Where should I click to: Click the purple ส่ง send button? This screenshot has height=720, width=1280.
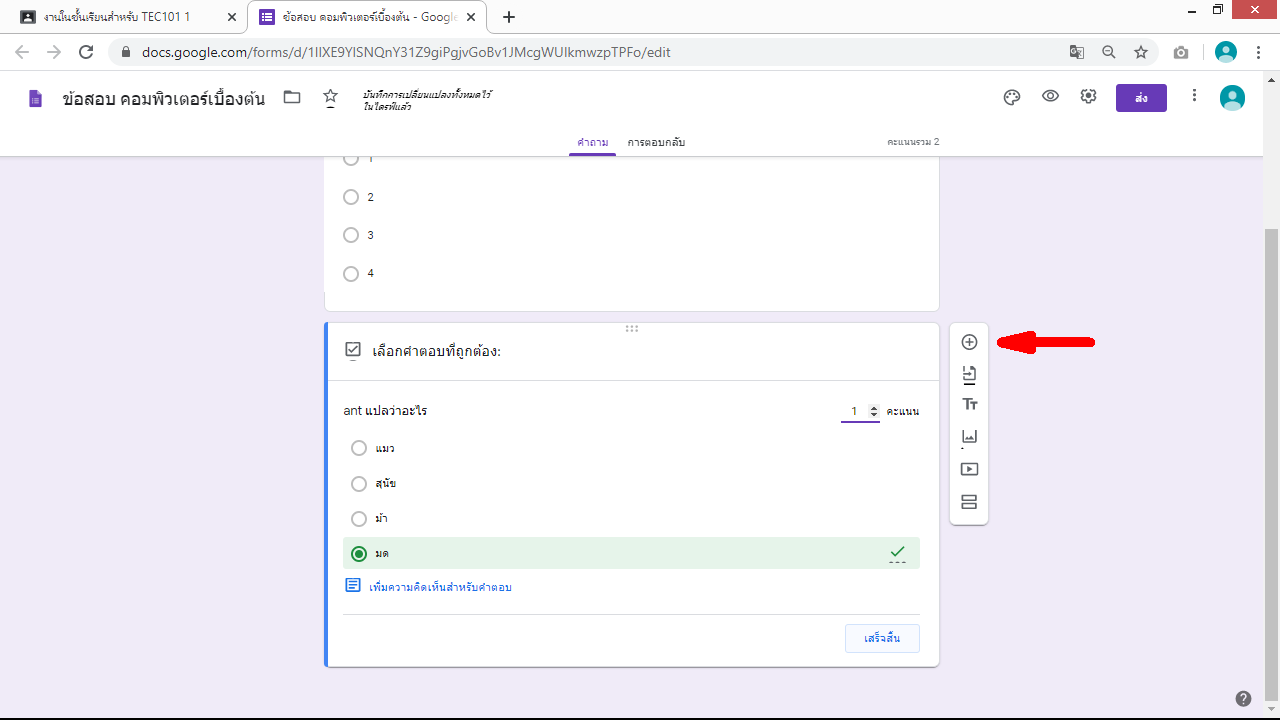(x=1141, y=97)
